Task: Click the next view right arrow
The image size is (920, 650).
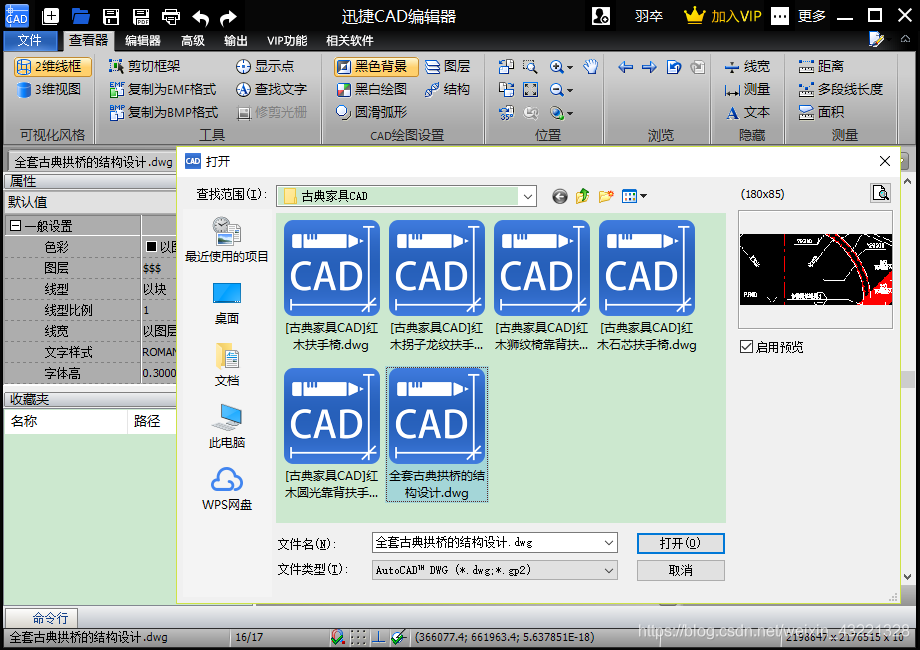Action: click(649, 67)
